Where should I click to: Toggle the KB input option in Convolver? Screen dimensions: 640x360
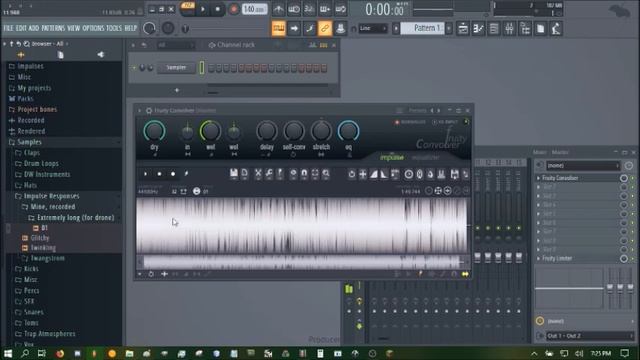pos(445,122)
